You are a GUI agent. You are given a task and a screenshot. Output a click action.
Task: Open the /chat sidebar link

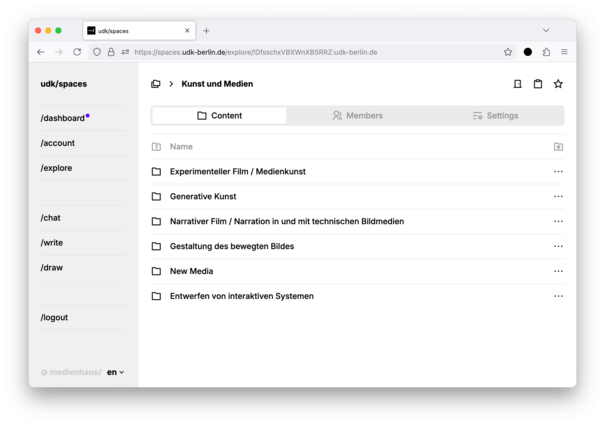51,218
